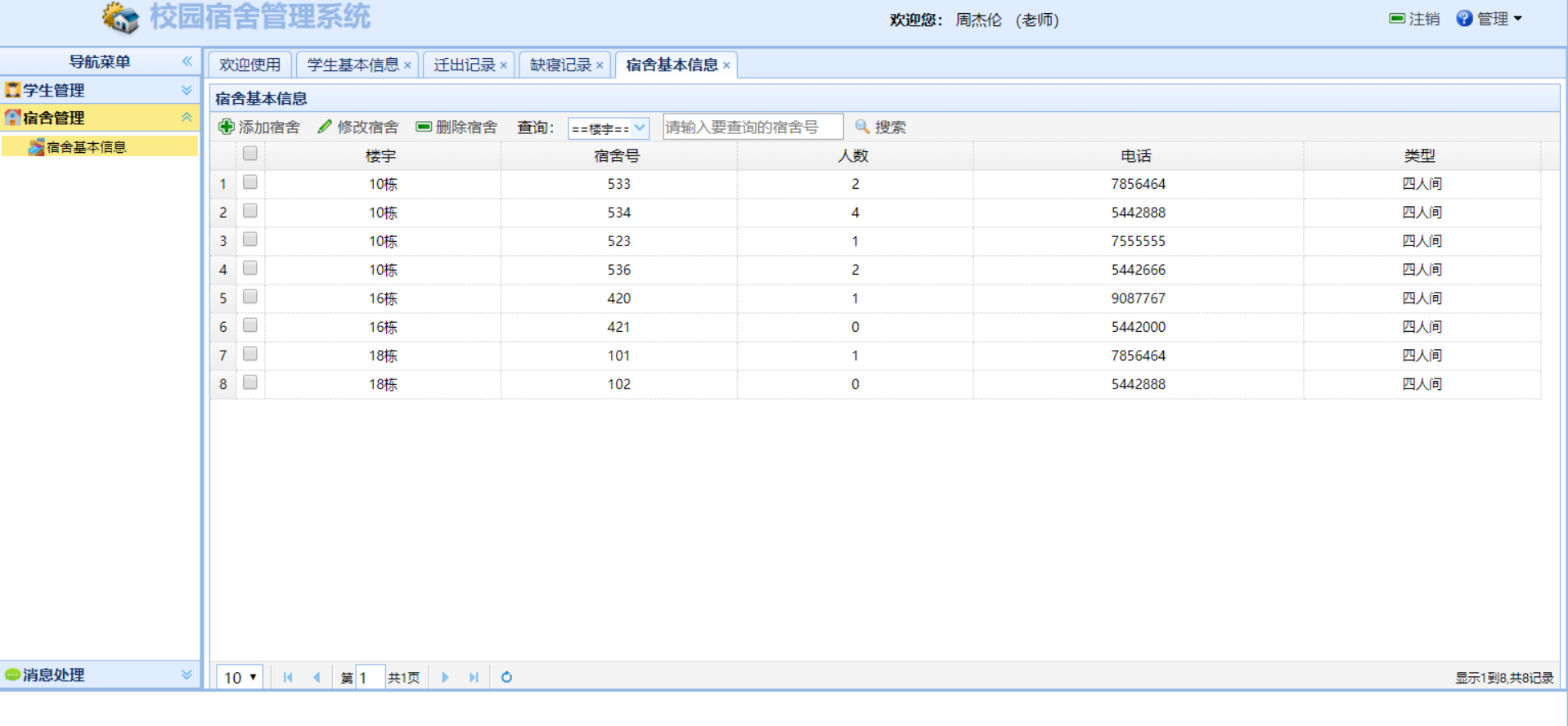
Task: Click the 消息处理 chat bubble icon
Action: point(12,674)
